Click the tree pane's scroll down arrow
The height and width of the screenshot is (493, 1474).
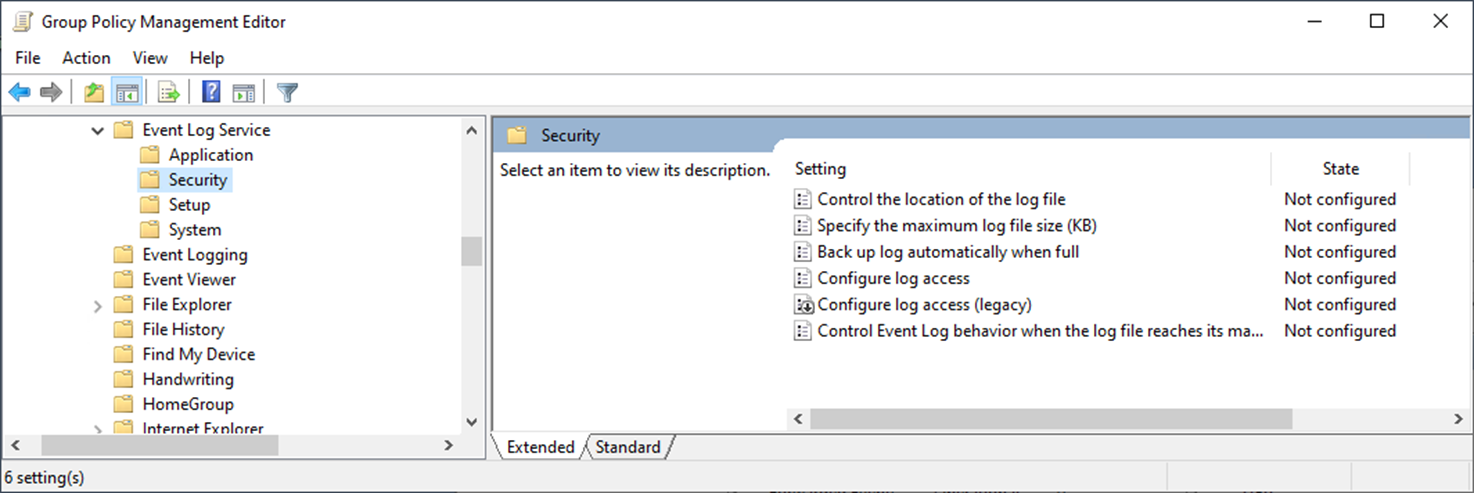472,423
